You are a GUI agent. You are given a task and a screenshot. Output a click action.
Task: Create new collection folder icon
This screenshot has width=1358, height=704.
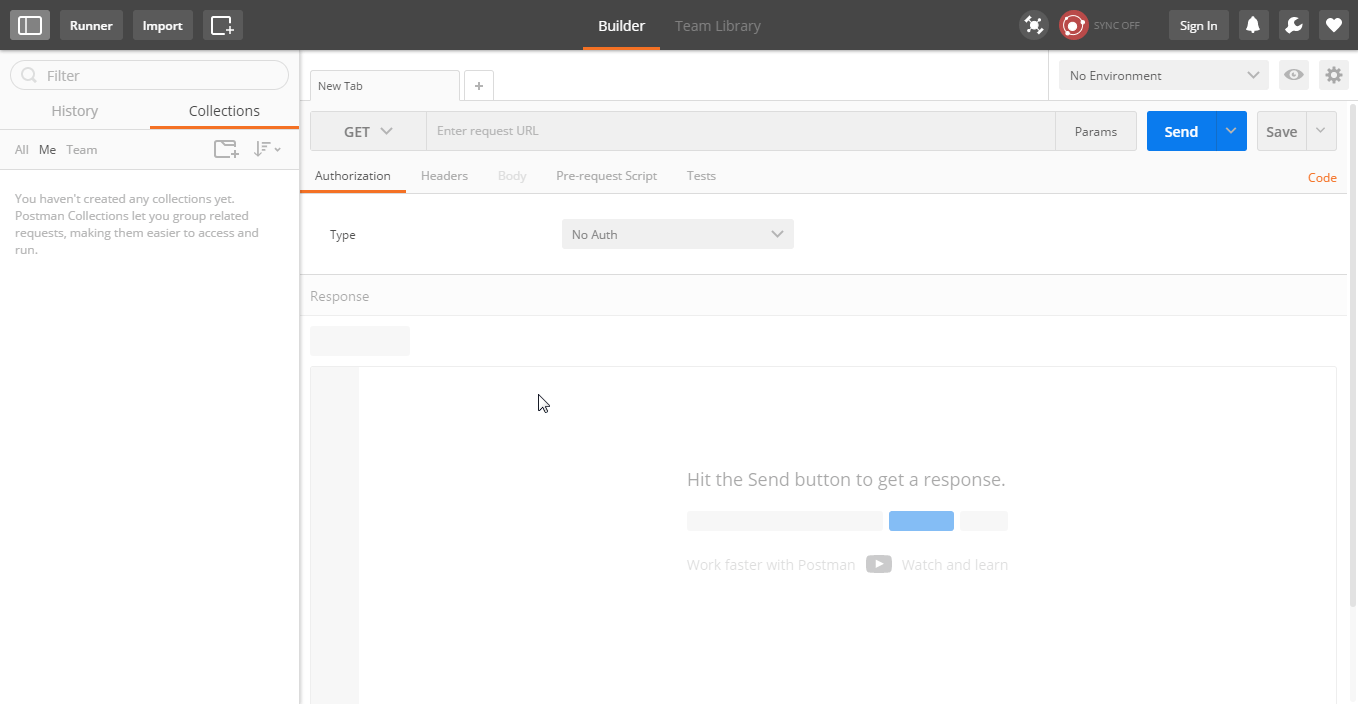point(226,149)
